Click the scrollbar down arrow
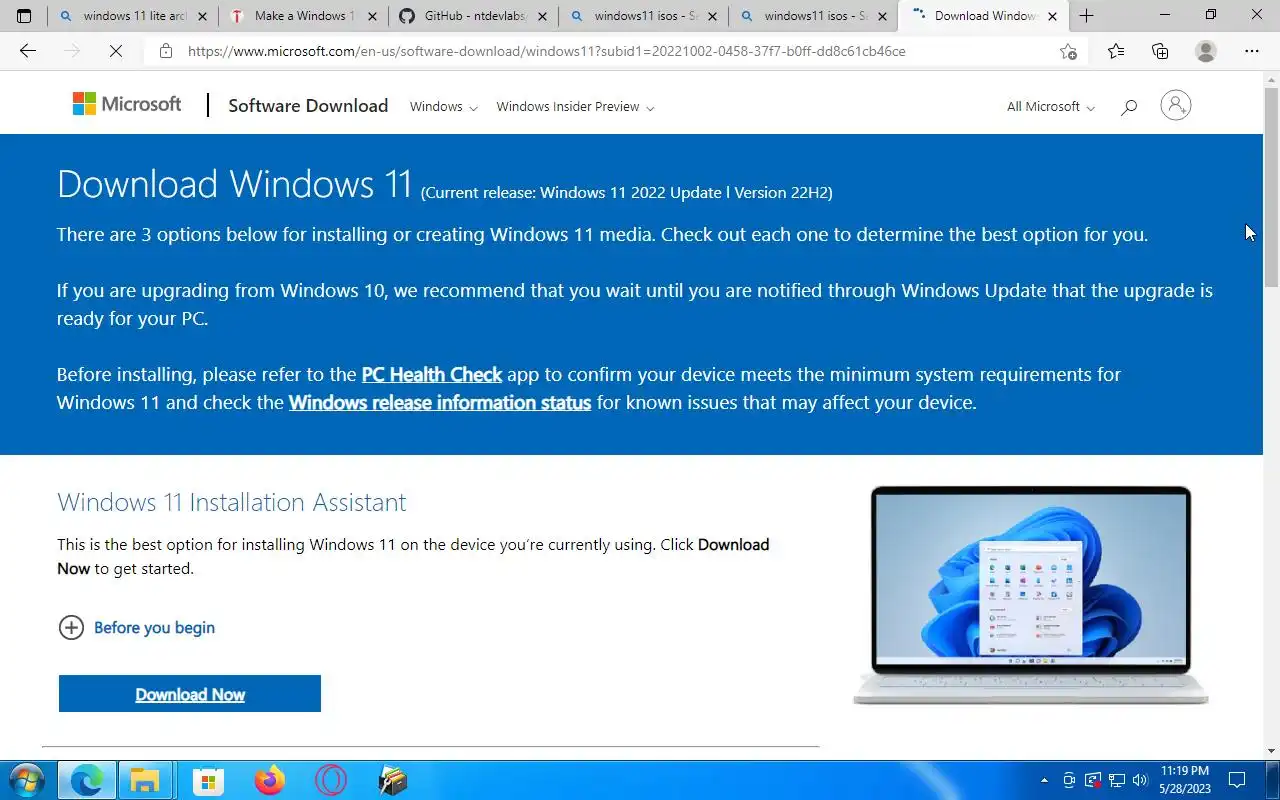 coord(1271,750)
